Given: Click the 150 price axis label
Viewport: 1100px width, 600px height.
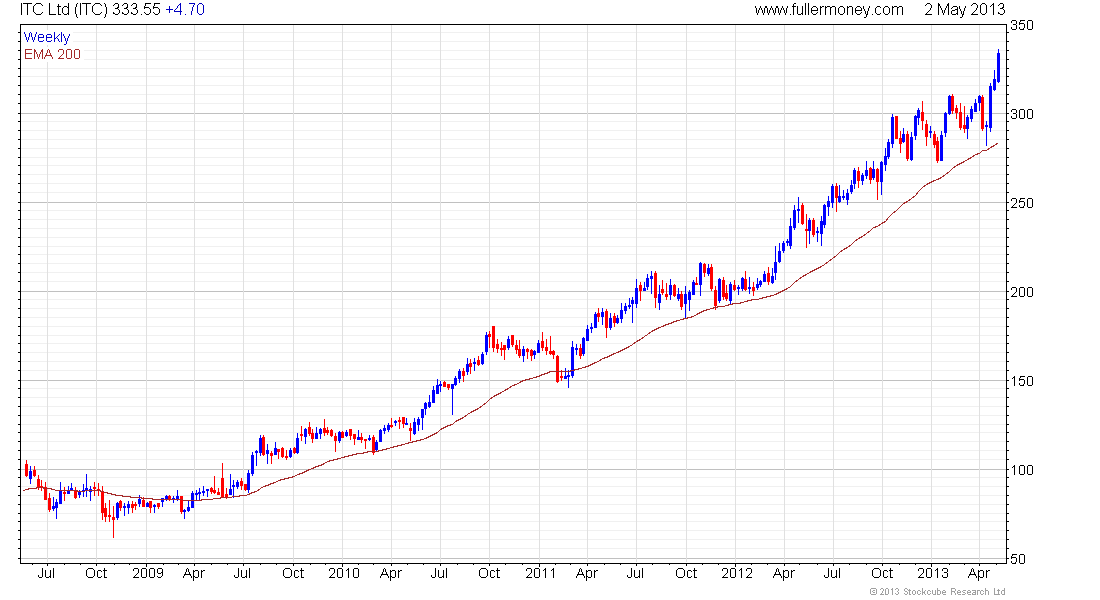Looking at the screenshot, I should (x=1021, y=381).
